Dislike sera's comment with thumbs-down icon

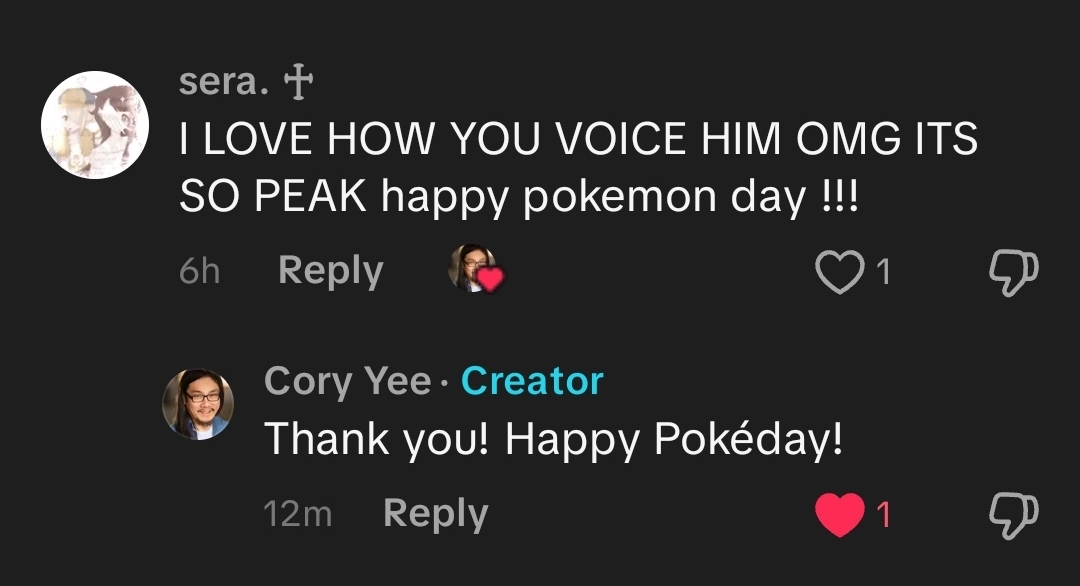click(x=1013, y=271)
